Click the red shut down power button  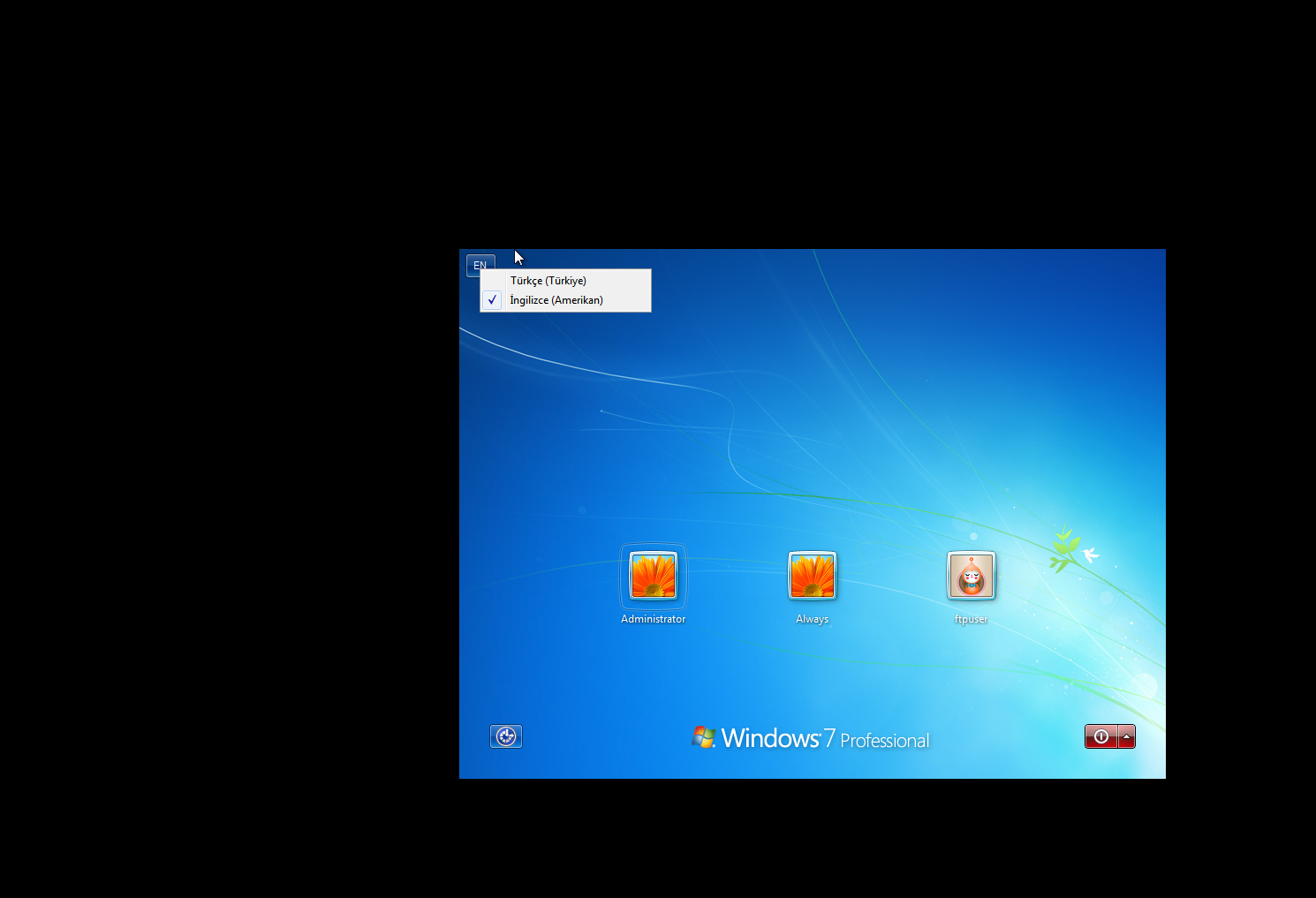1100,736
